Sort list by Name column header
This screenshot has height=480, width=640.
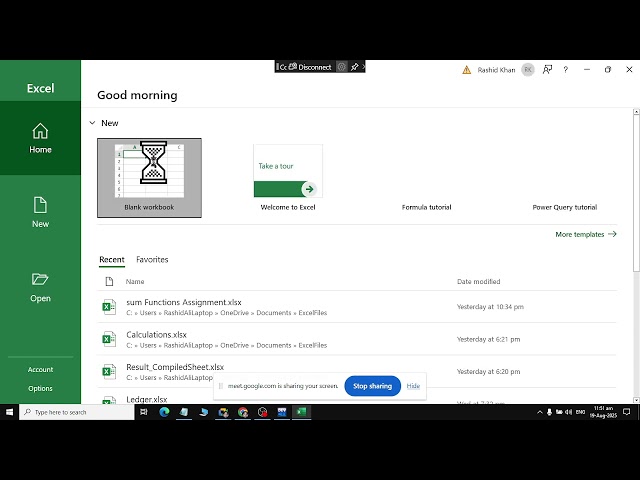(x=135, y=282)
